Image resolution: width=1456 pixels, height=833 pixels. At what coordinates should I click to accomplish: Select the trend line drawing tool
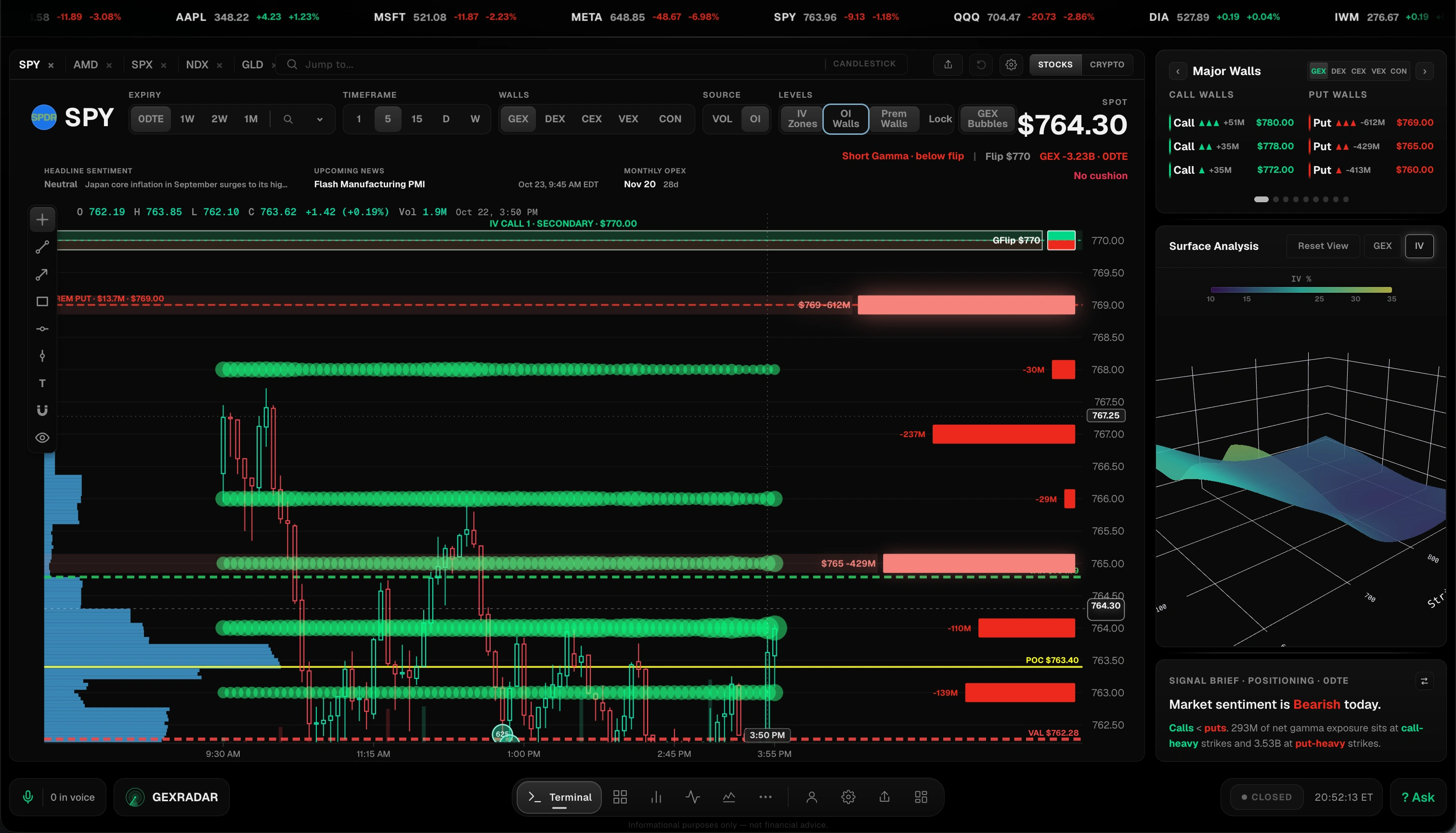[42, 247]
